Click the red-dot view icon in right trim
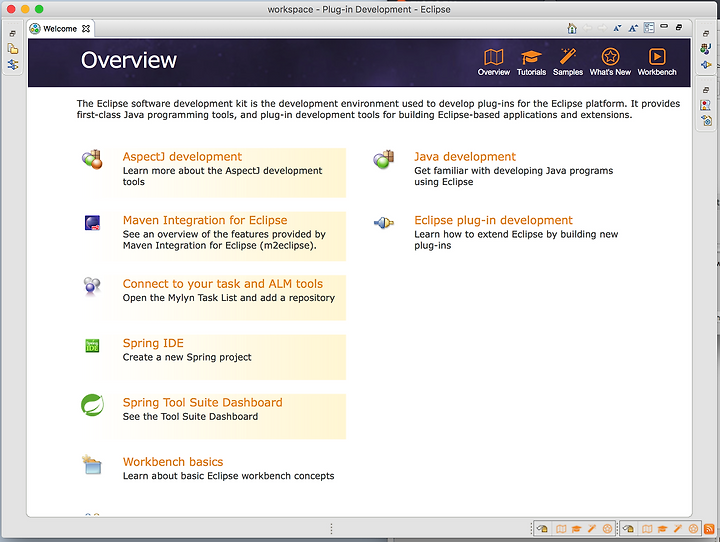Image resolution: width=720 pixels, height=542 pixels. 706,105
